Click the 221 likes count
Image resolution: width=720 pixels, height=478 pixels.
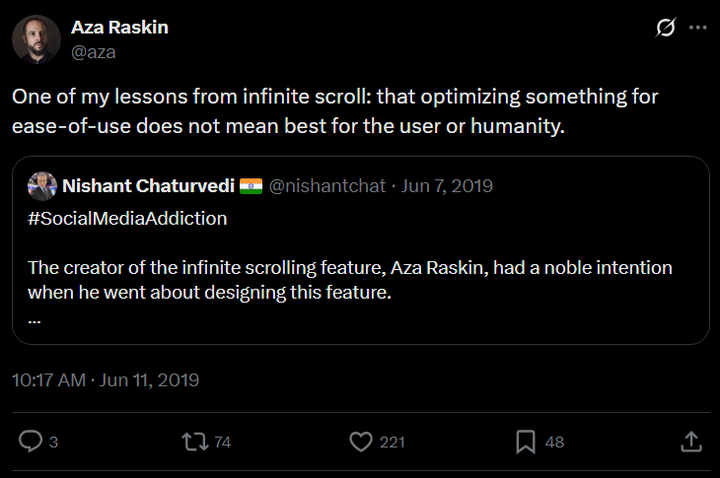click(x=392, y=442)
